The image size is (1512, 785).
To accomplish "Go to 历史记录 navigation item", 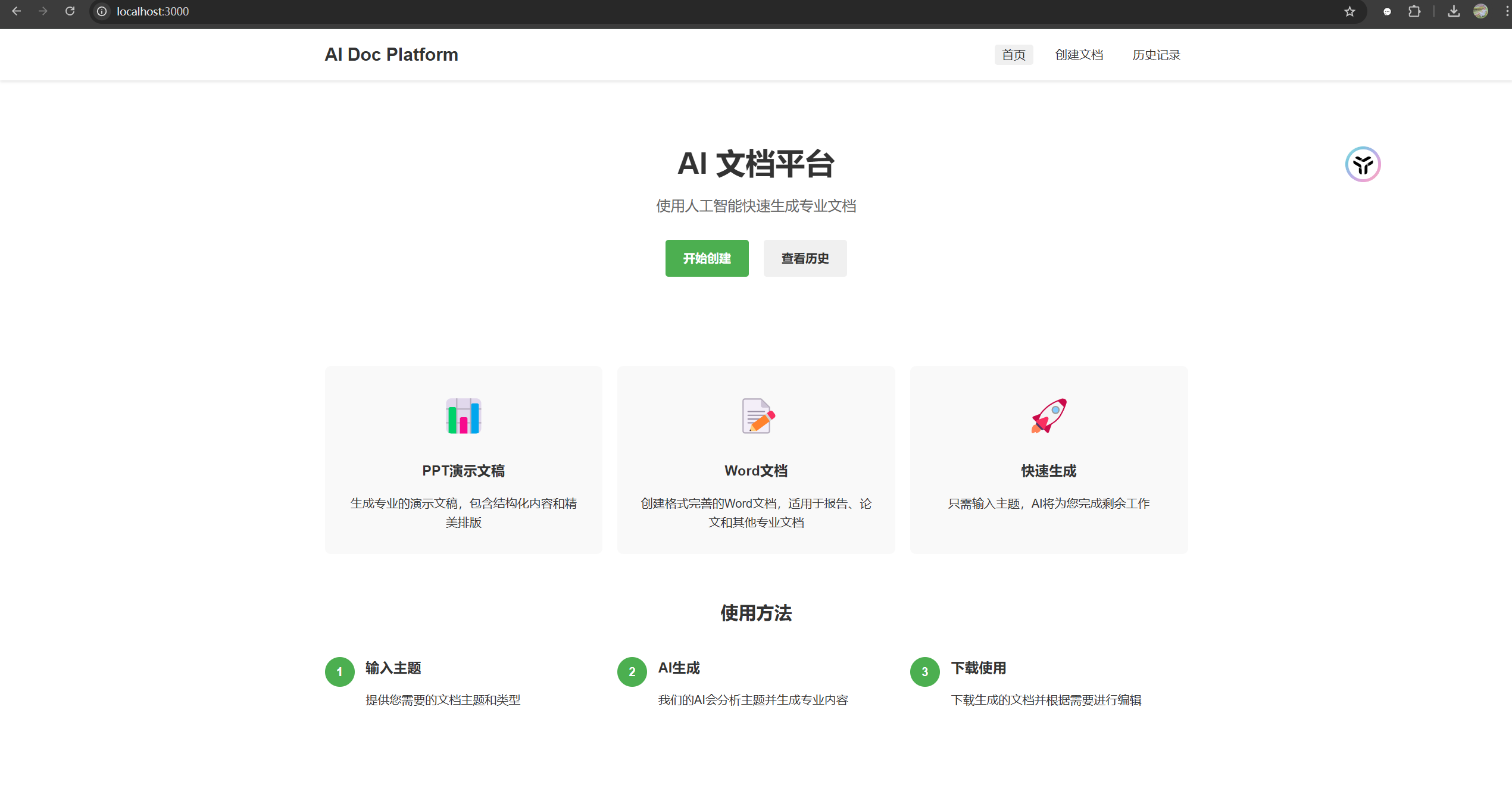I will click(1156, 55).
